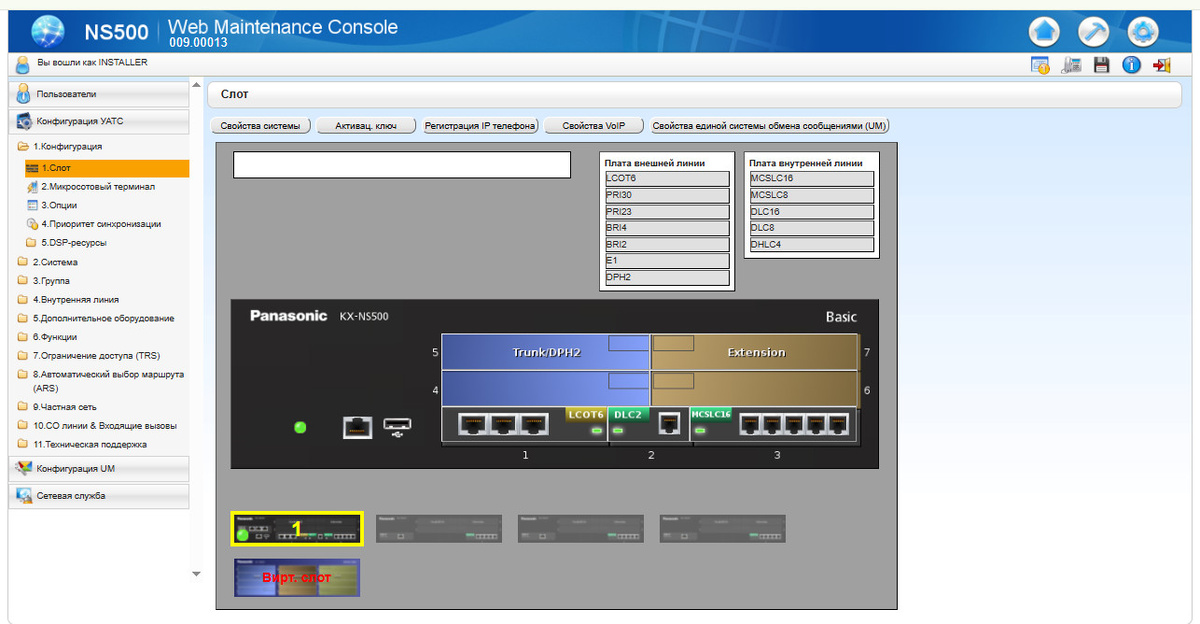
Task: Click the desk phone icon in toolbar
Action: 1071,66
